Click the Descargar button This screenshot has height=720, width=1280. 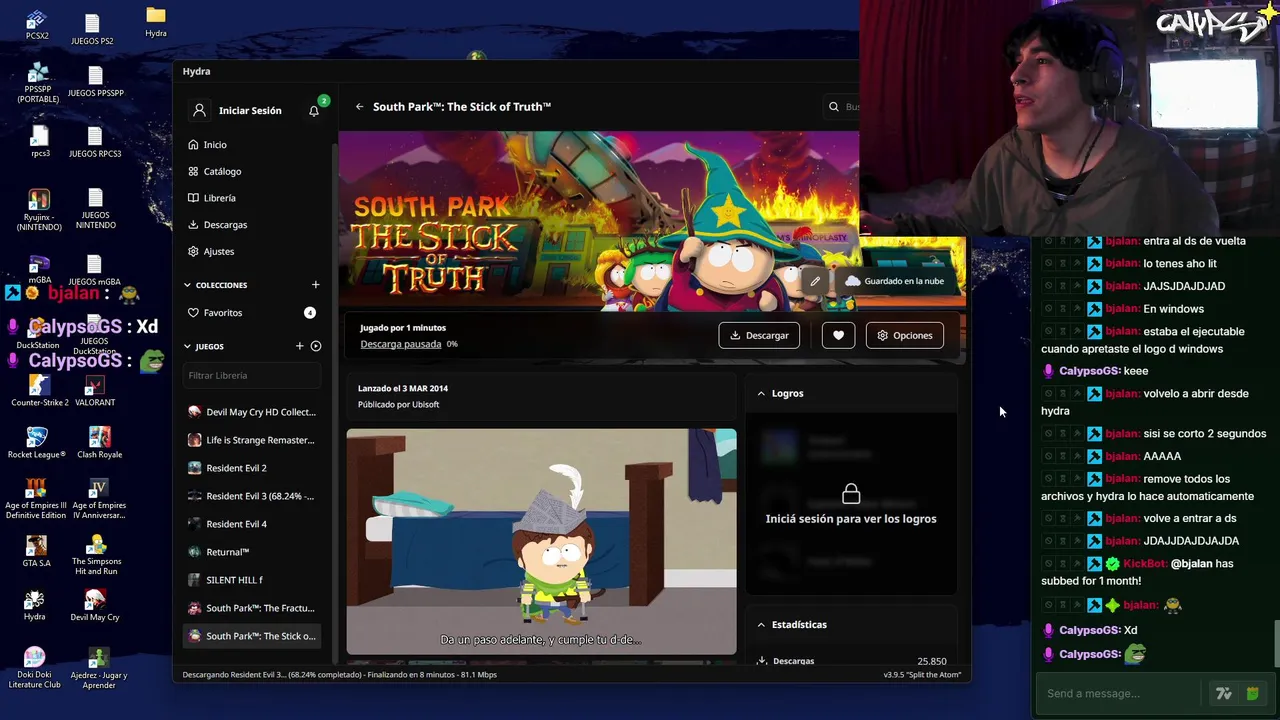point(759,335)
